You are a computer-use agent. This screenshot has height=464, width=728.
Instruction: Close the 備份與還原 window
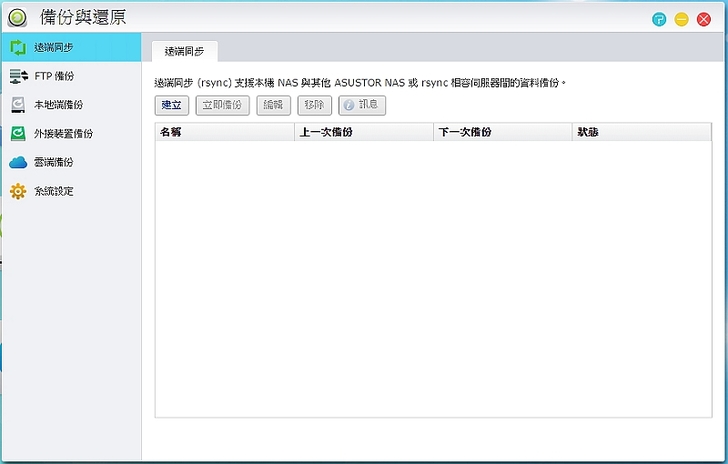point(704,19)
